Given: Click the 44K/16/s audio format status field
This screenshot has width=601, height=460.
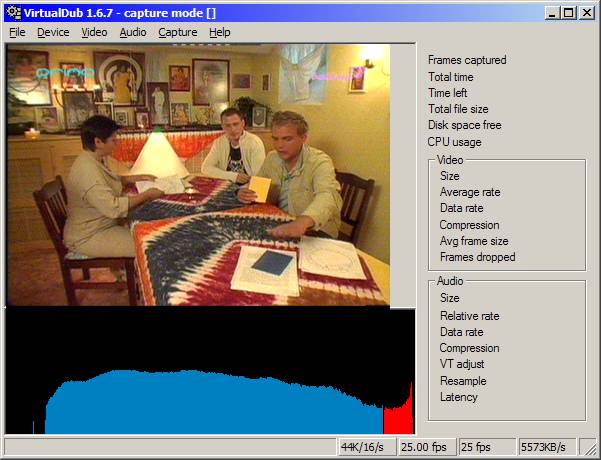Looking at the screenshot, I should tap(366, 447).
